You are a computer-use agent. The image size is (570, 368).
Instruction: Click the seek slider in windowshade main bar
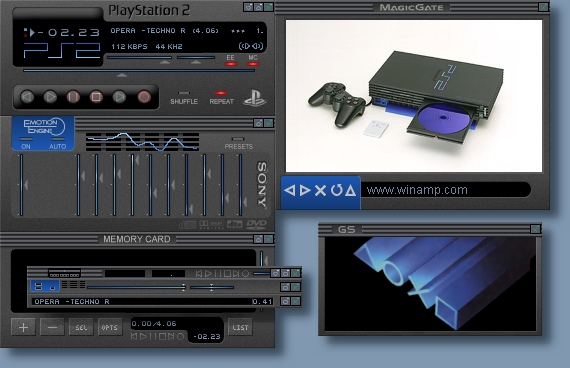pos(261,273)
